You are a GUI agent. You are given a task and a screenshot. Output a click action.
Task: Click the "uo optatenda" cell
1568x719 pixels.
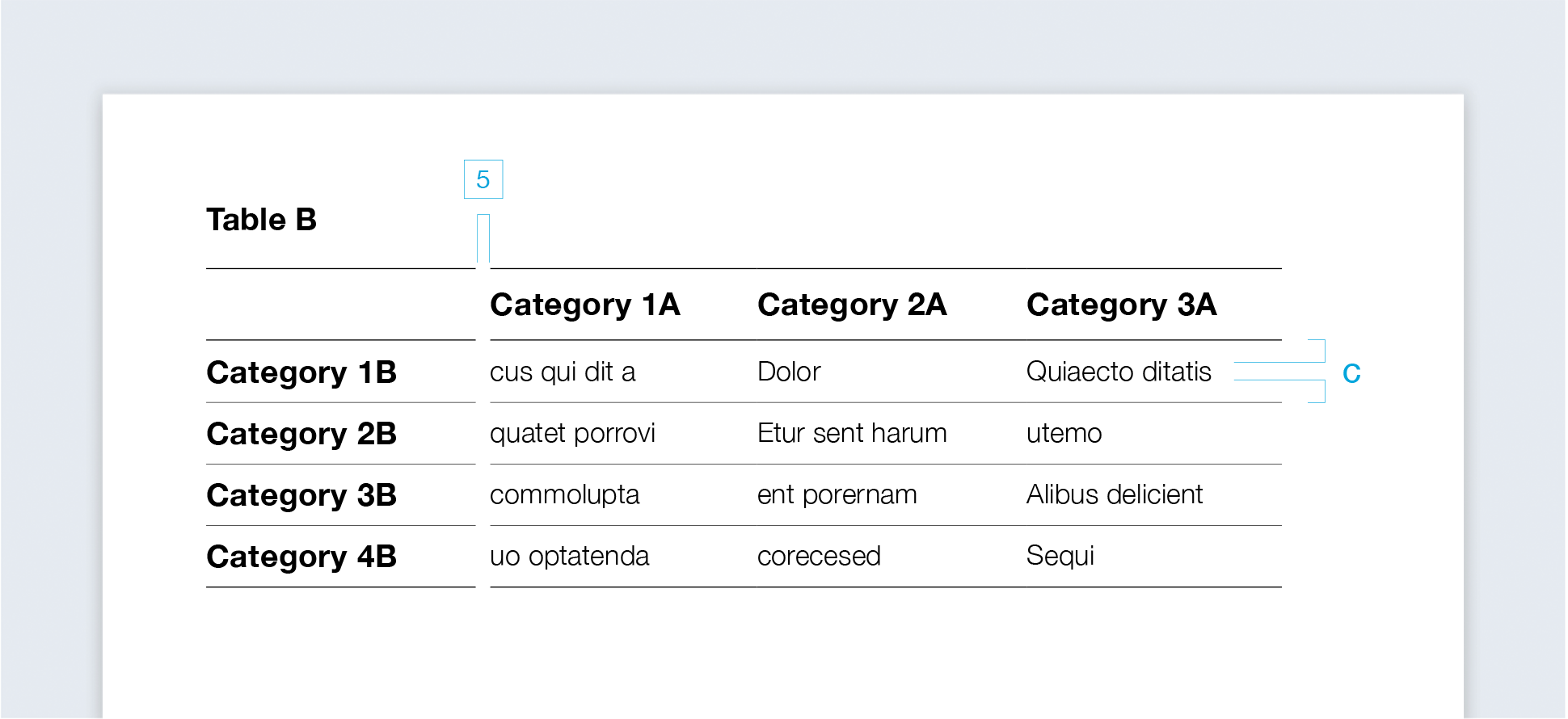(x=569, y=556)
